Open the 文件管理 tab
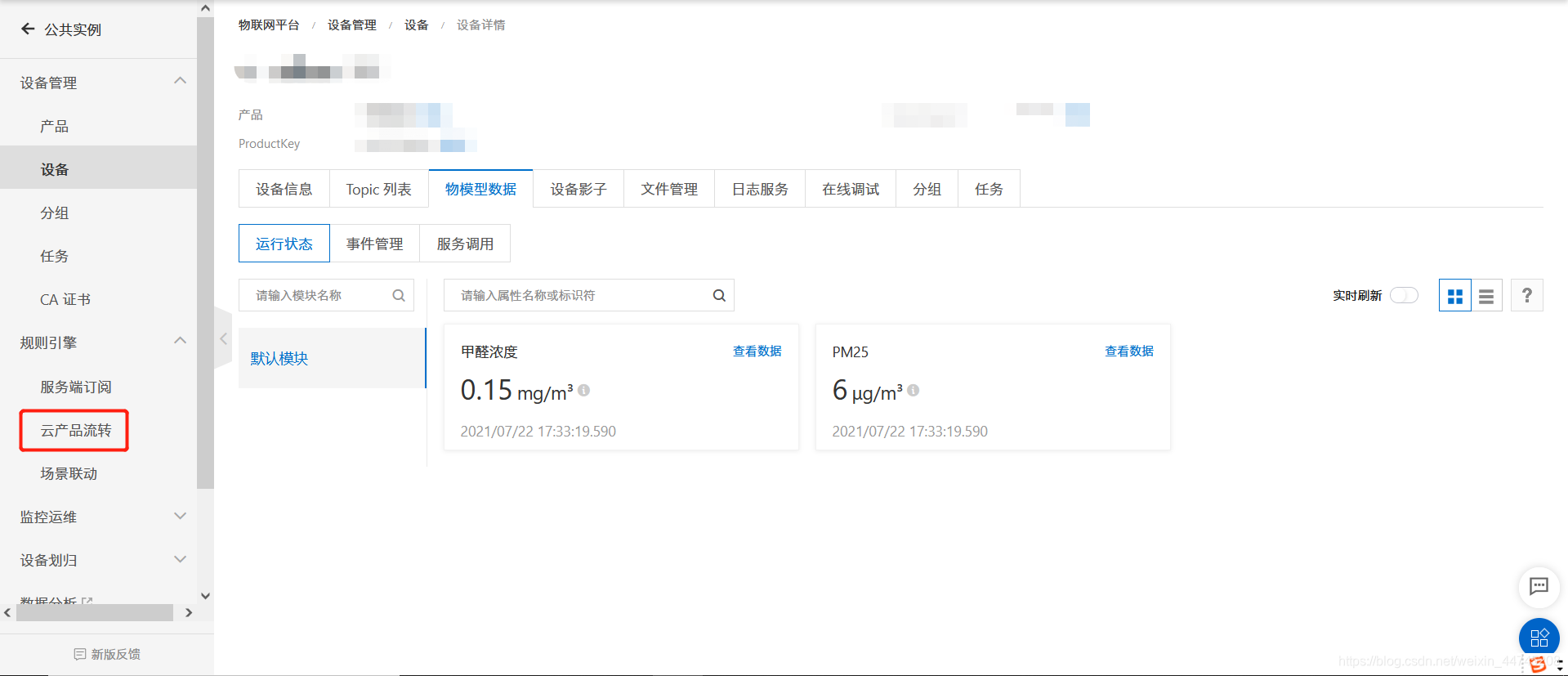 (669, 189)
